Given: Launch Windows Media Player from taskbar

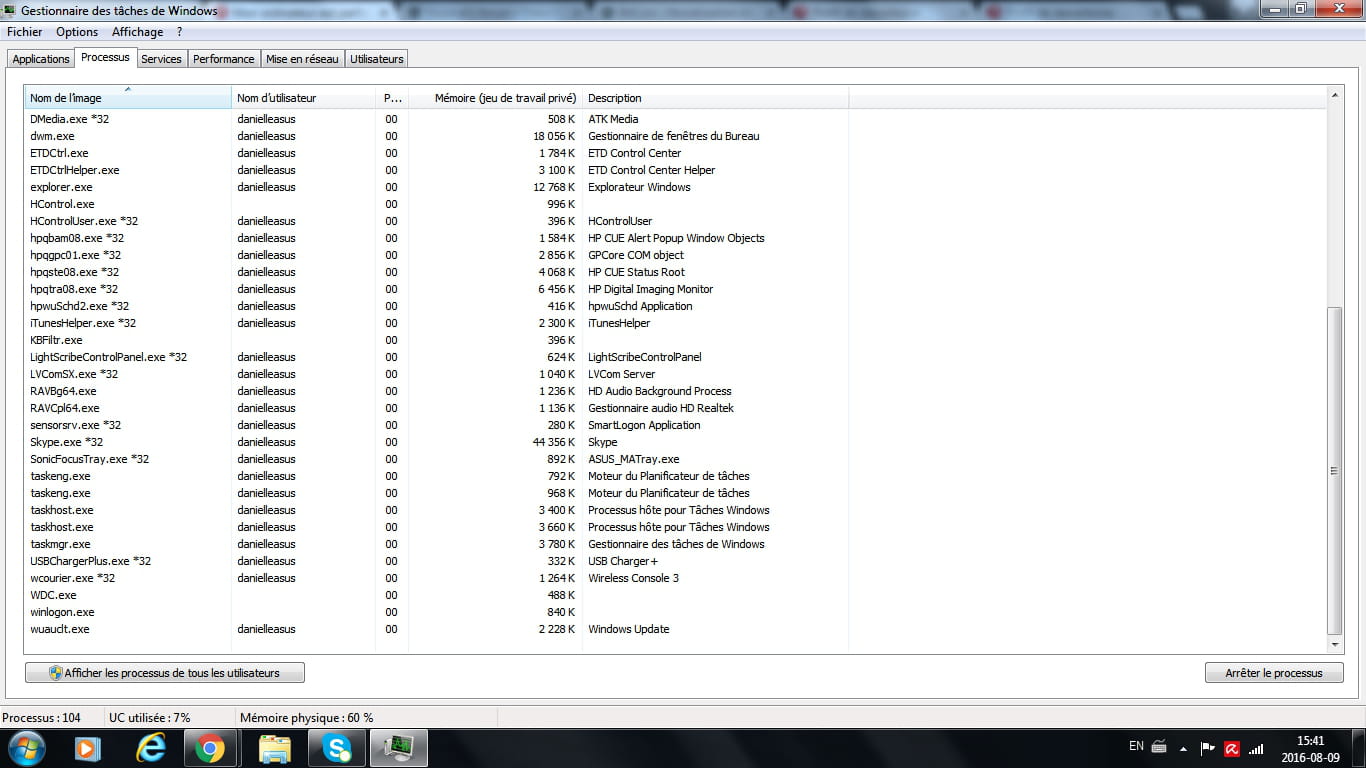Looking at the screenshot, I should (88, 748).
